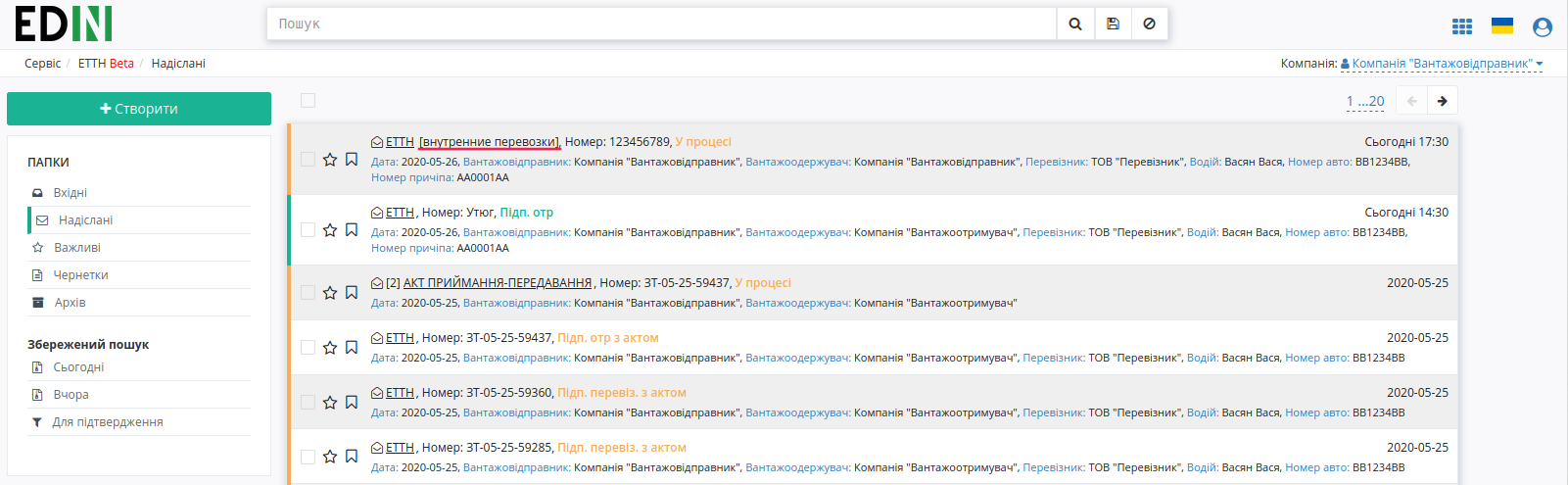Open the user profile icon
The height and width of the screenshot is (485, 1568).
pyautogui.click(x=1543, y=27)
